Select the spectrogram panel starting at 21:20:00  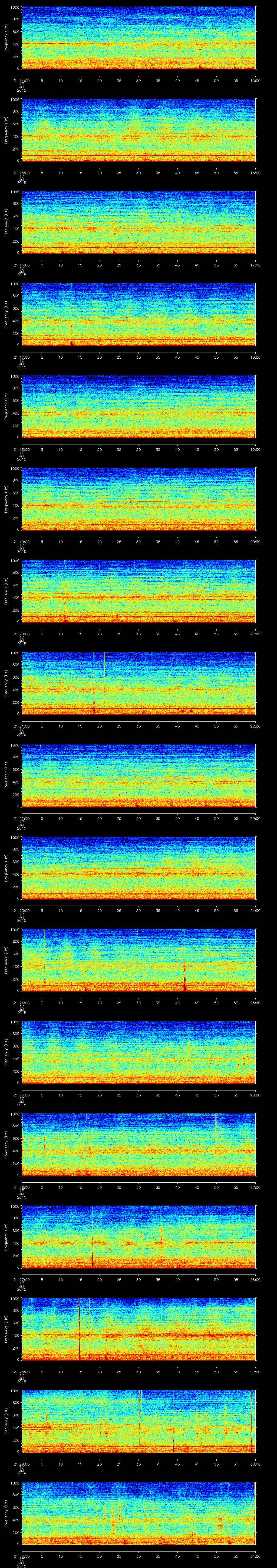pyautogui.click(x=139, y=591)
